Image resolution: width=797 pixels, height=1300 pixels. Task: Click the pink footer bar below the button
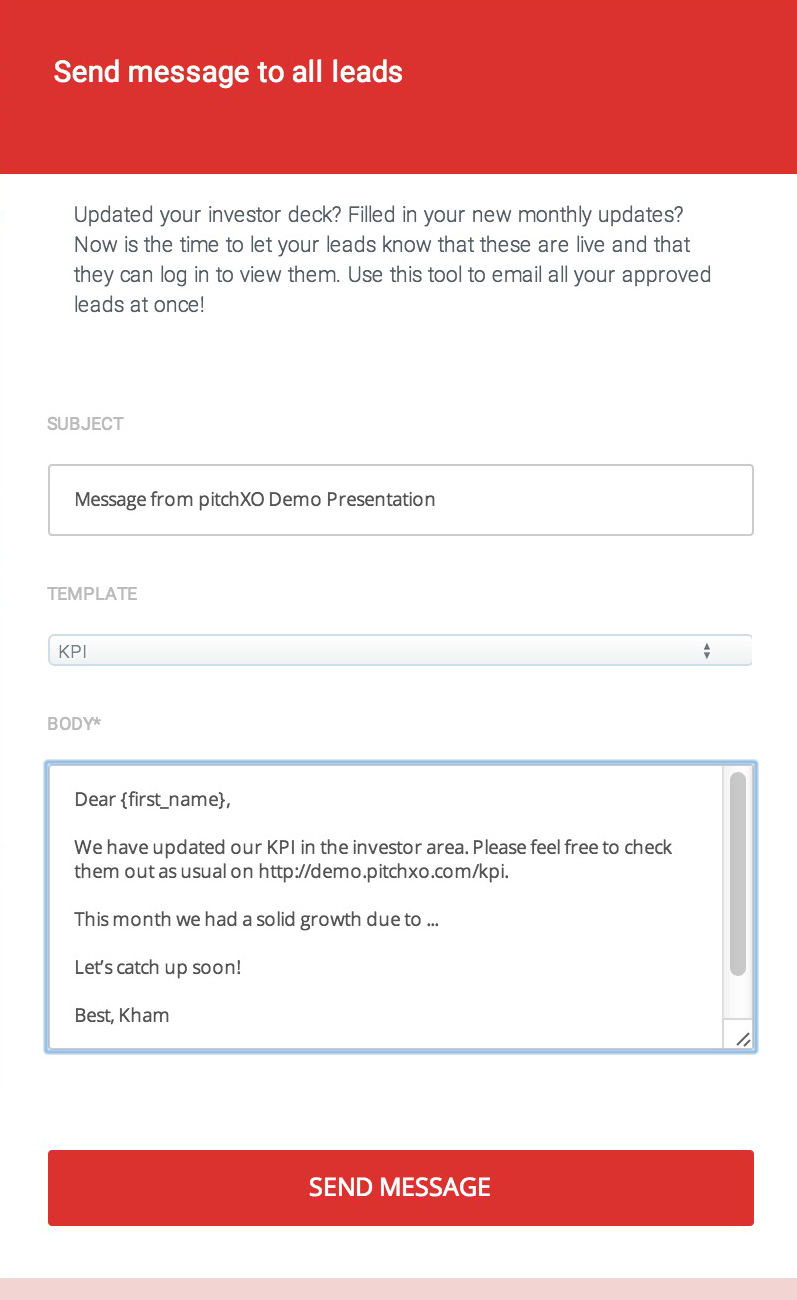[398, 1288]
